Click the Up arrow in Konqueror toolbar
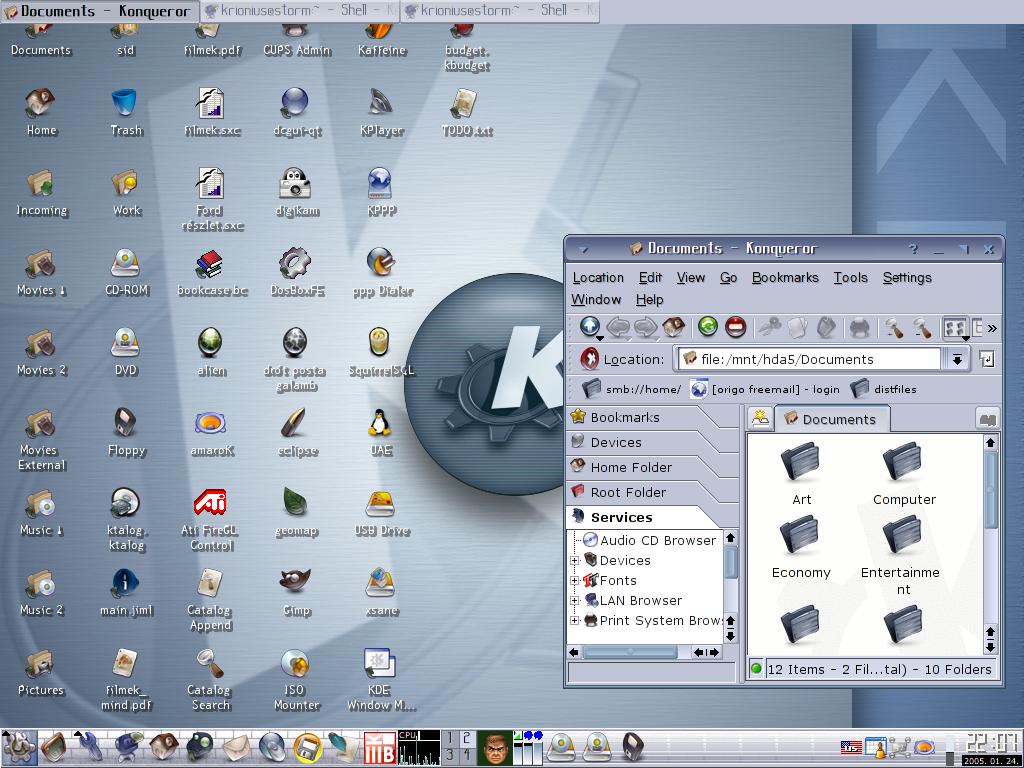The image size is (1024, 768). 590,327
